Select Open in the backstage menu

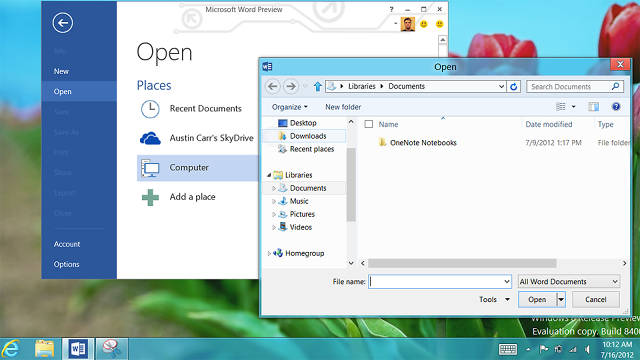click(79, 91)
